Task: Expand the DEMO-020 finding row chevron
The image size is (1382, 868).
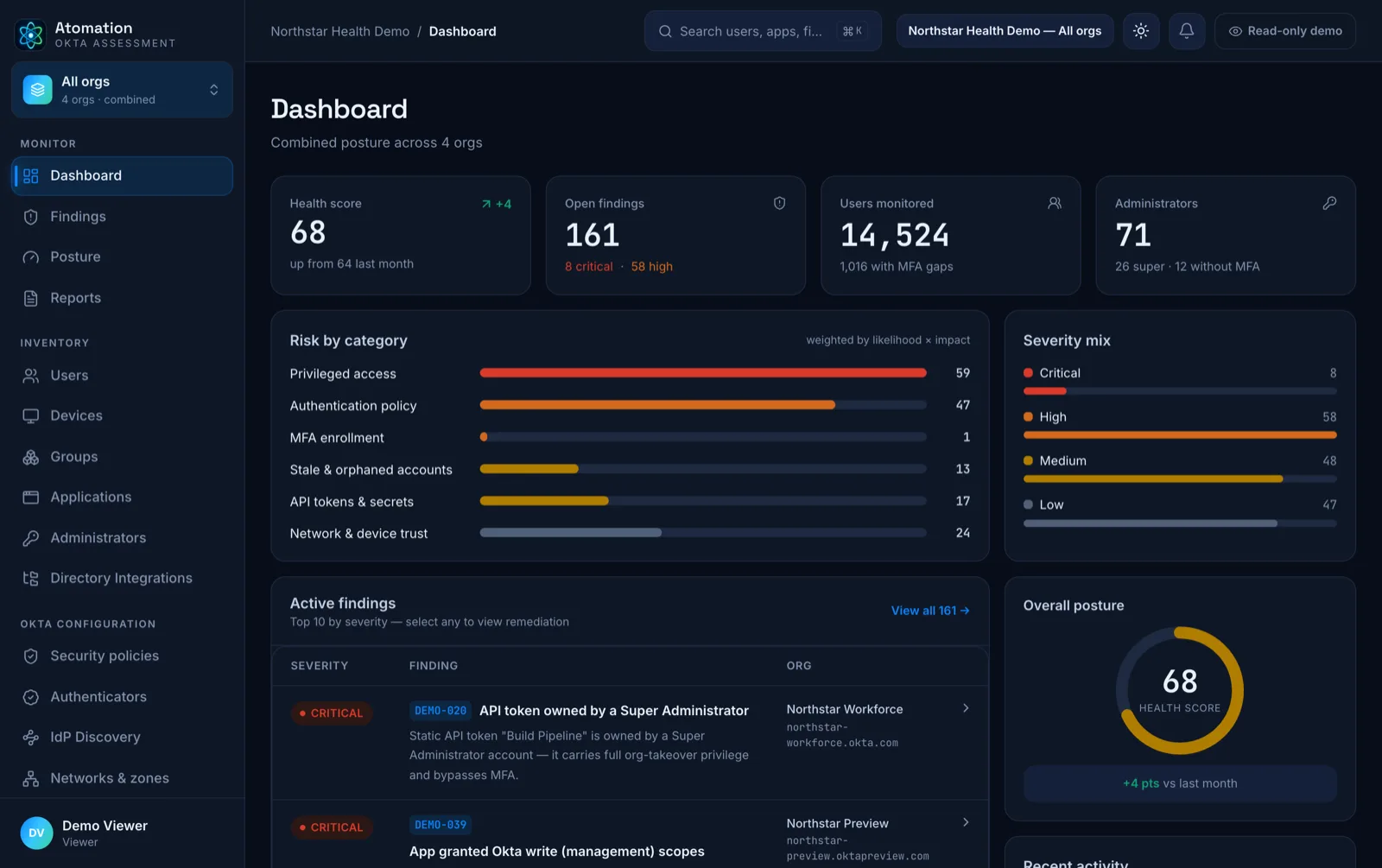Action: click(966, 708)
